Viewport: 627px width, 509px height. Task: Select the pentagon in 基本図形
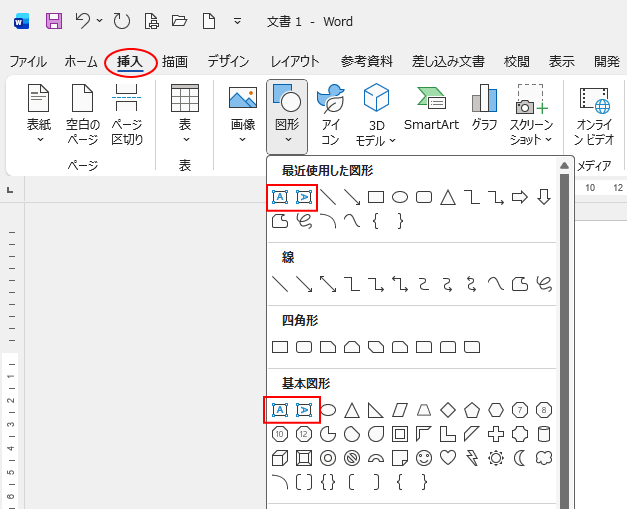[472, 410]
